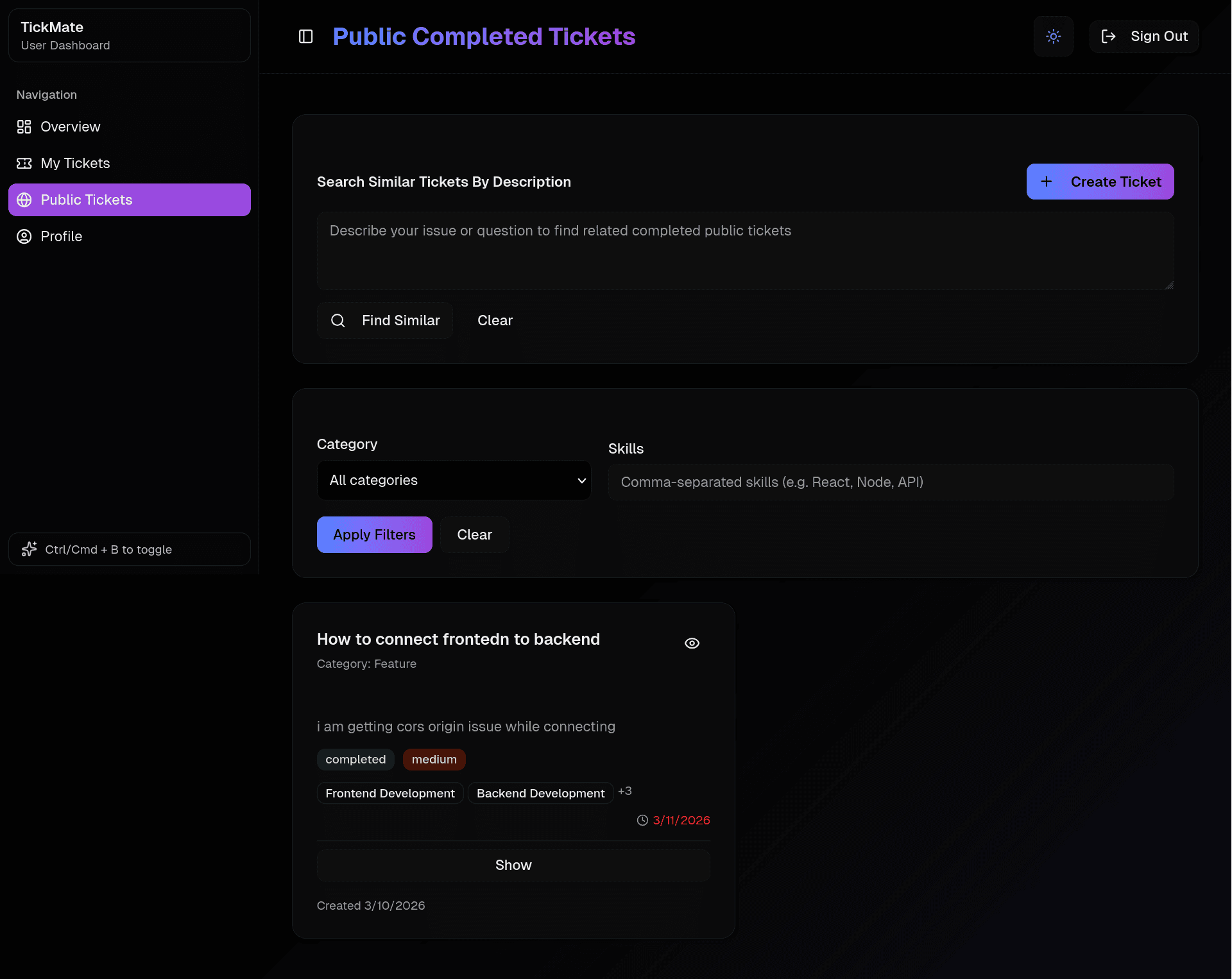Go to My Tickets
The width and height of the screenshot is (1232, 979).
point(130,164)
